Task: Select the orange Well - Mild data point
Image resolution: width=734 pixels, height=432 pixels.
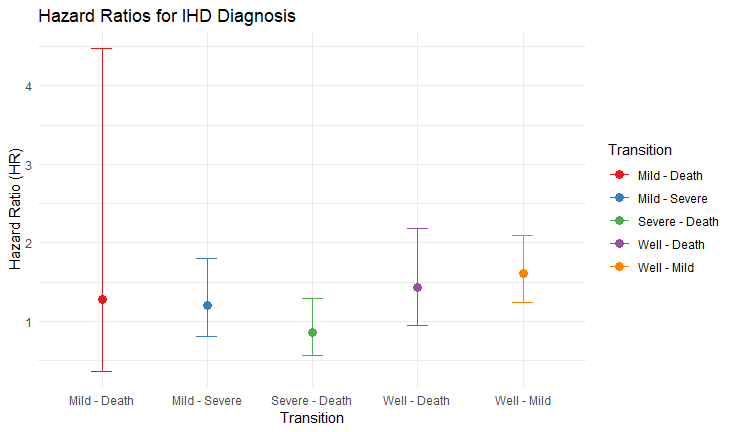Action: 523,273
